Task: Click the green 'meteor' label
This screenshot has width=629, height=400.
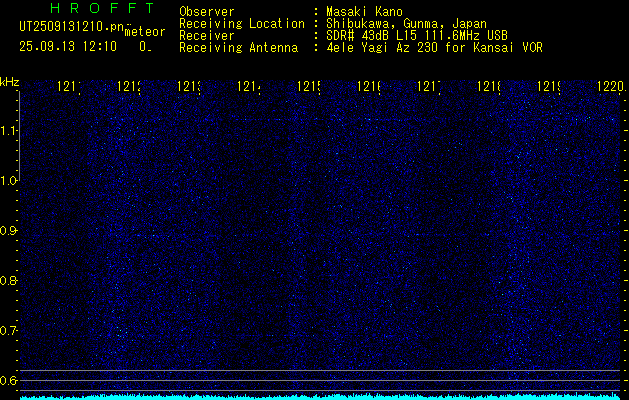Action: click(145, 32)
